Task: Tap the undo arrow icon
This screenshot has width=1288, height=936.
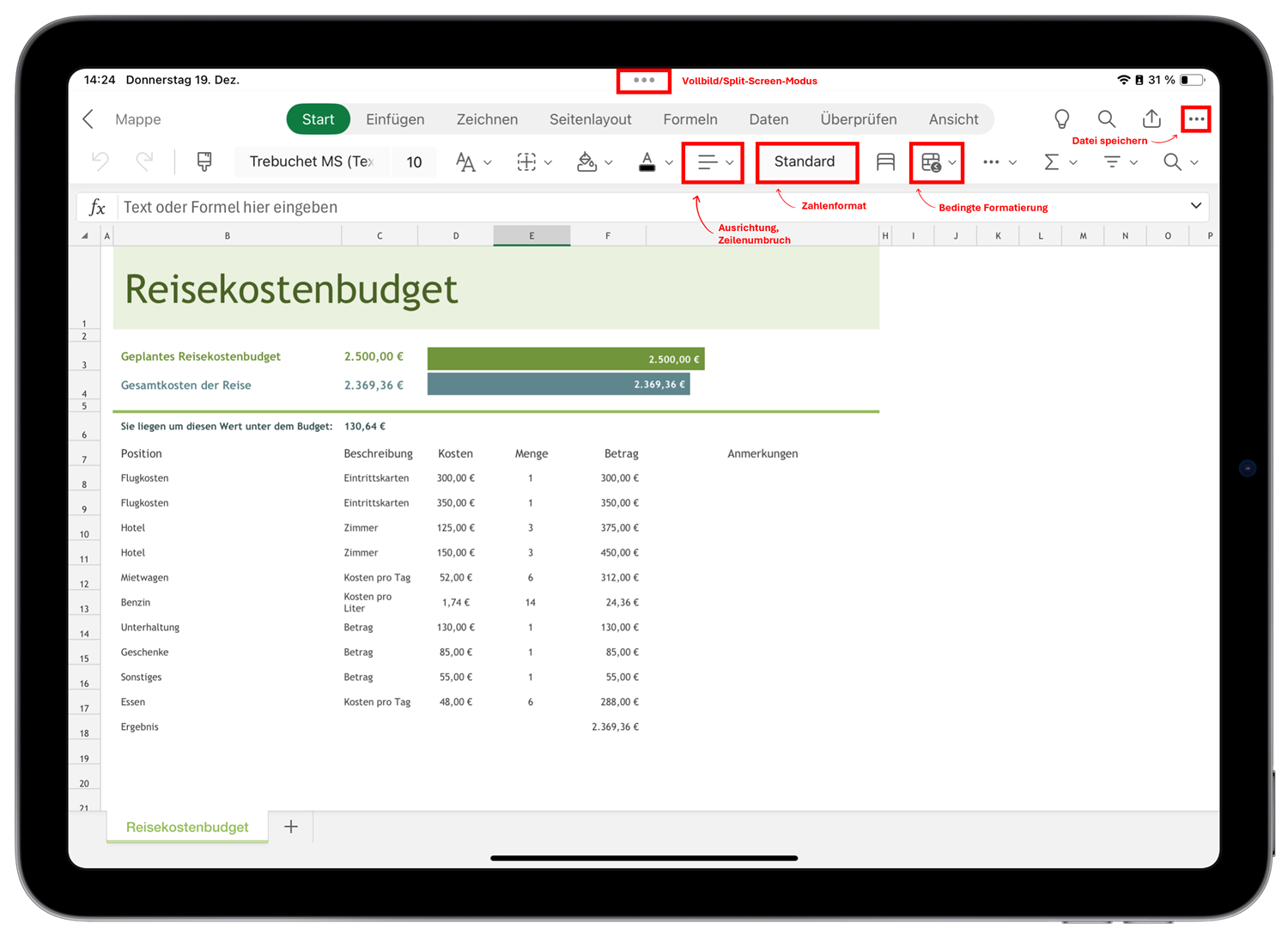Action: tap(100, 161)
